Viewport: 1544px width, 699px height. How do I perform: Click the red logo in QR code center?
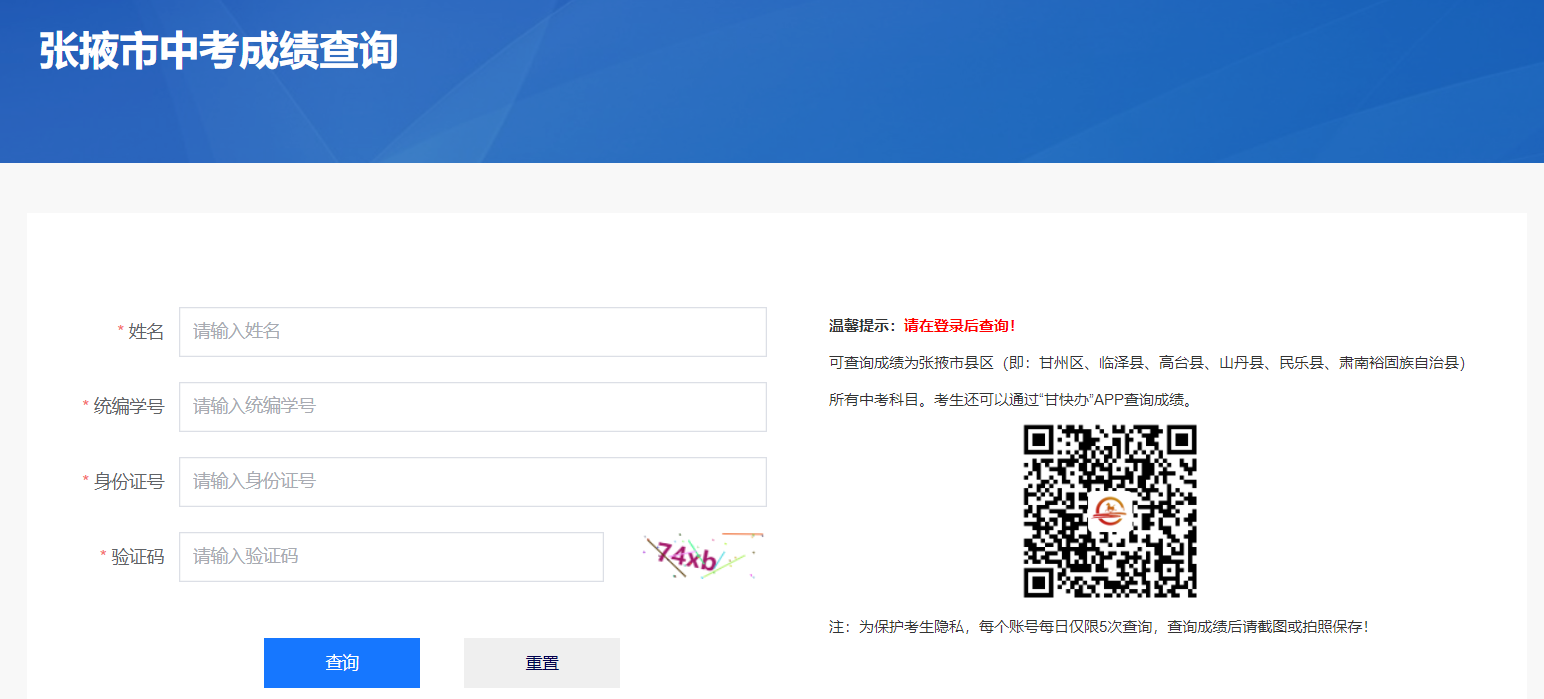click(x=1109, y=512)
